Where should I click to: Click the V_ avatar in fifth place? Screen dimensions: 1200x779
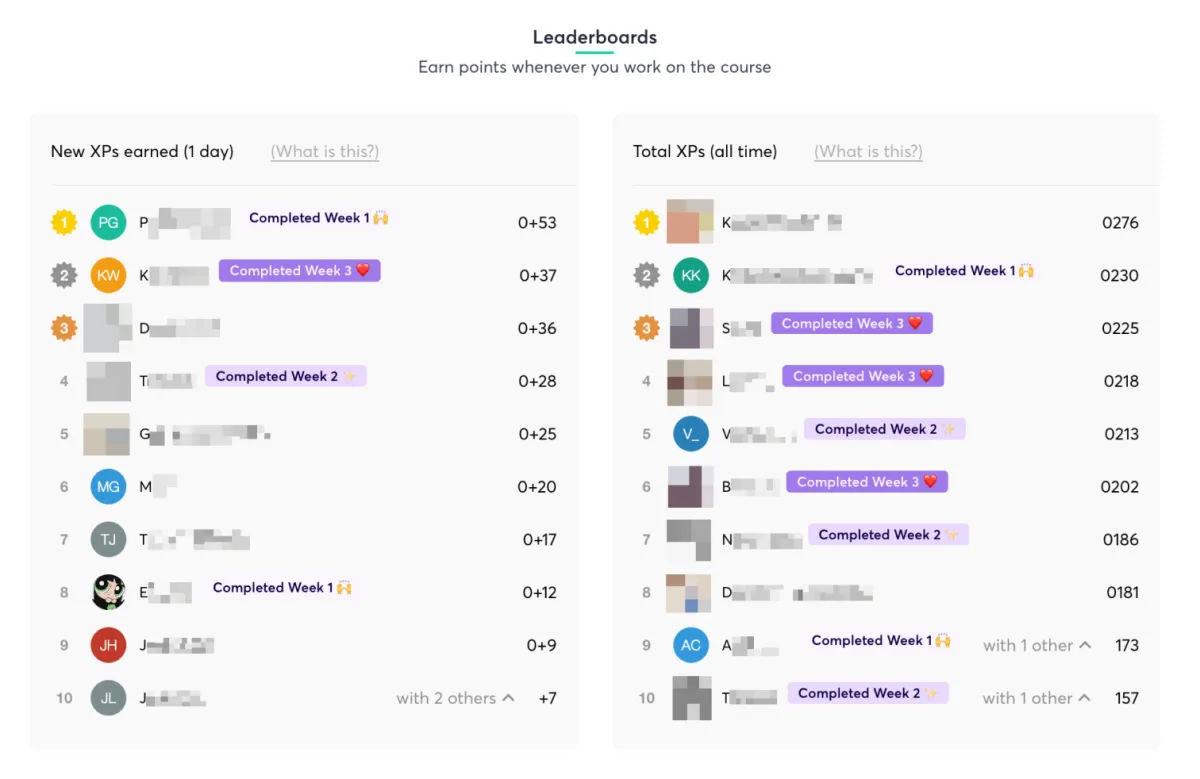click(691, 434)
